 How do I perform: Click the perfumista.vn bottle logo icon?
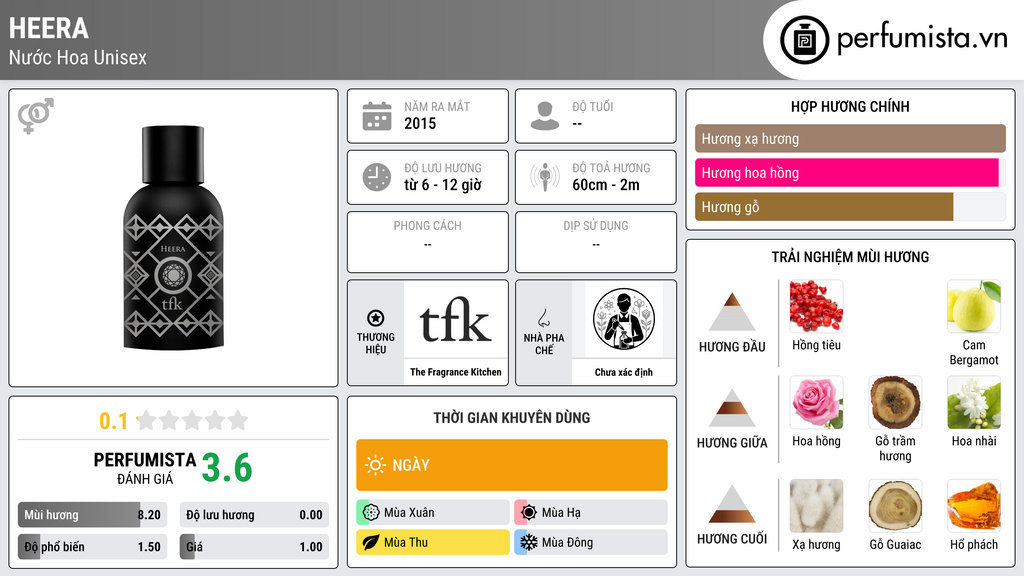pos(804,40)
